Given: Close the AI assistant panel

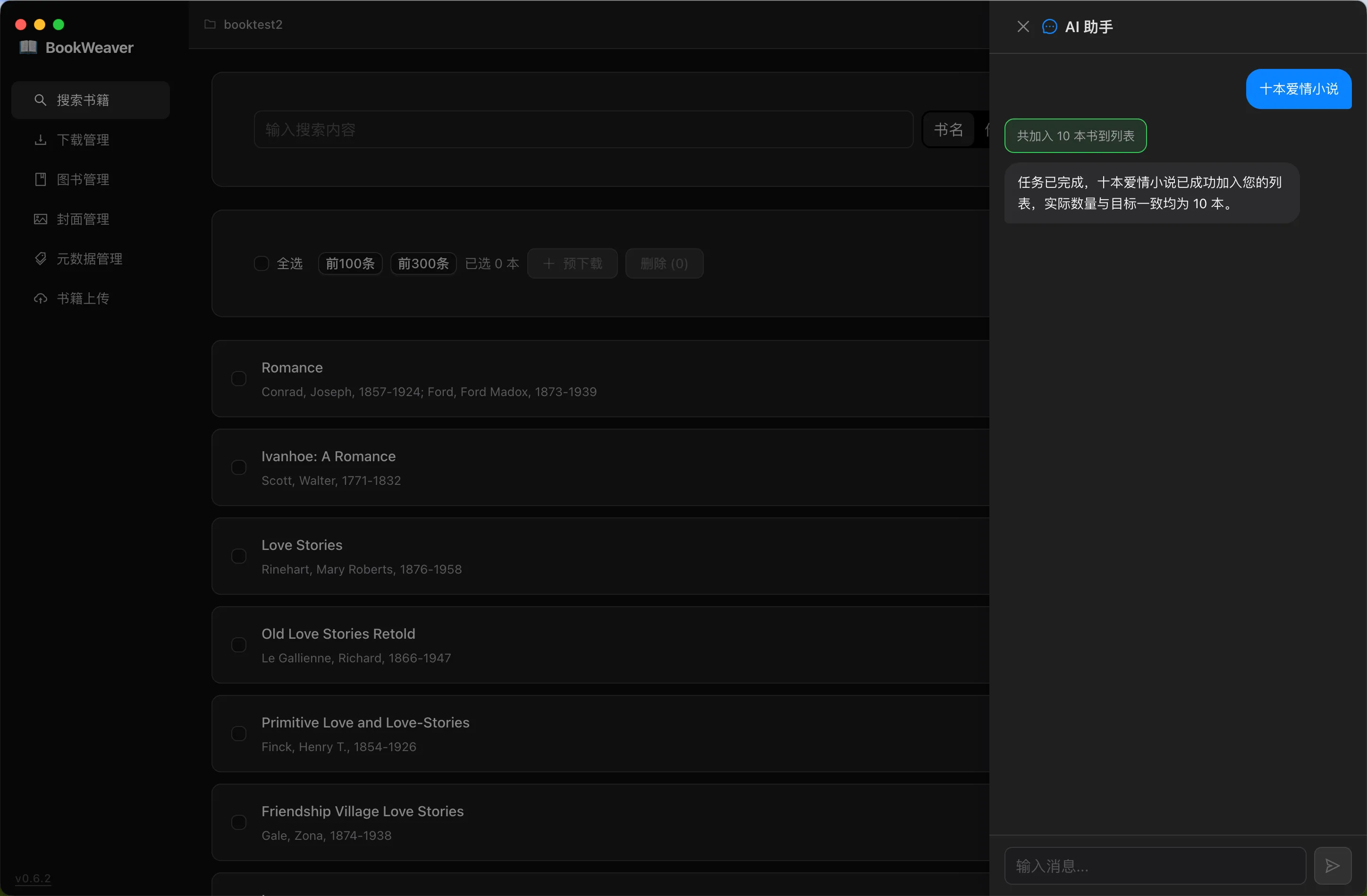Looking at the screenshot, I should (1022, 26).
